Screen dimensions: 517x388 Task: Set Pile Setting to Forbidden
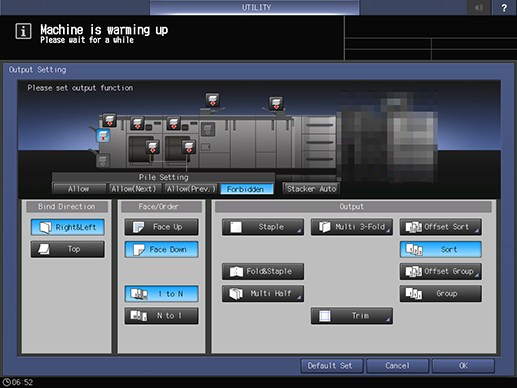pos(246,189)
